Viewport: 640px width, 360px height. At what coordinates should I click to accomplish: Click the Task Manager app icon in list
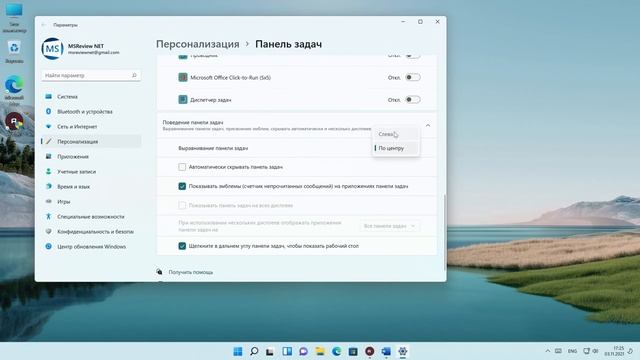pos(183,99)
